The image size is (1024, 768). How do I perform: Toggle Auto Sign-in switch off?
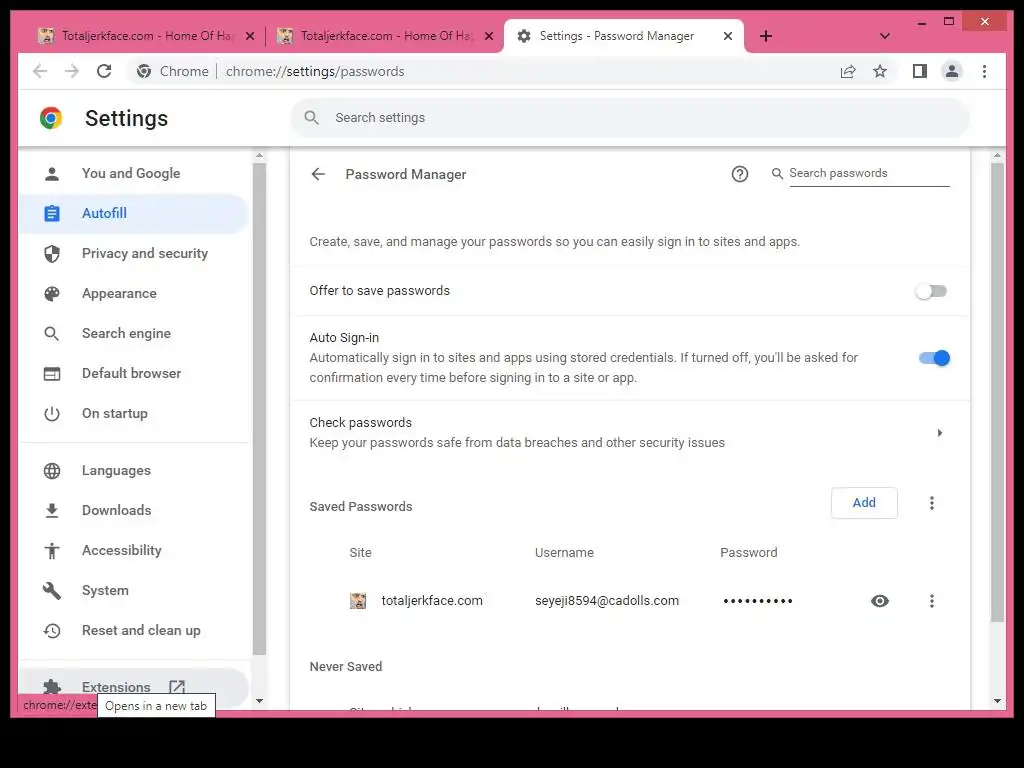point(934,358)
